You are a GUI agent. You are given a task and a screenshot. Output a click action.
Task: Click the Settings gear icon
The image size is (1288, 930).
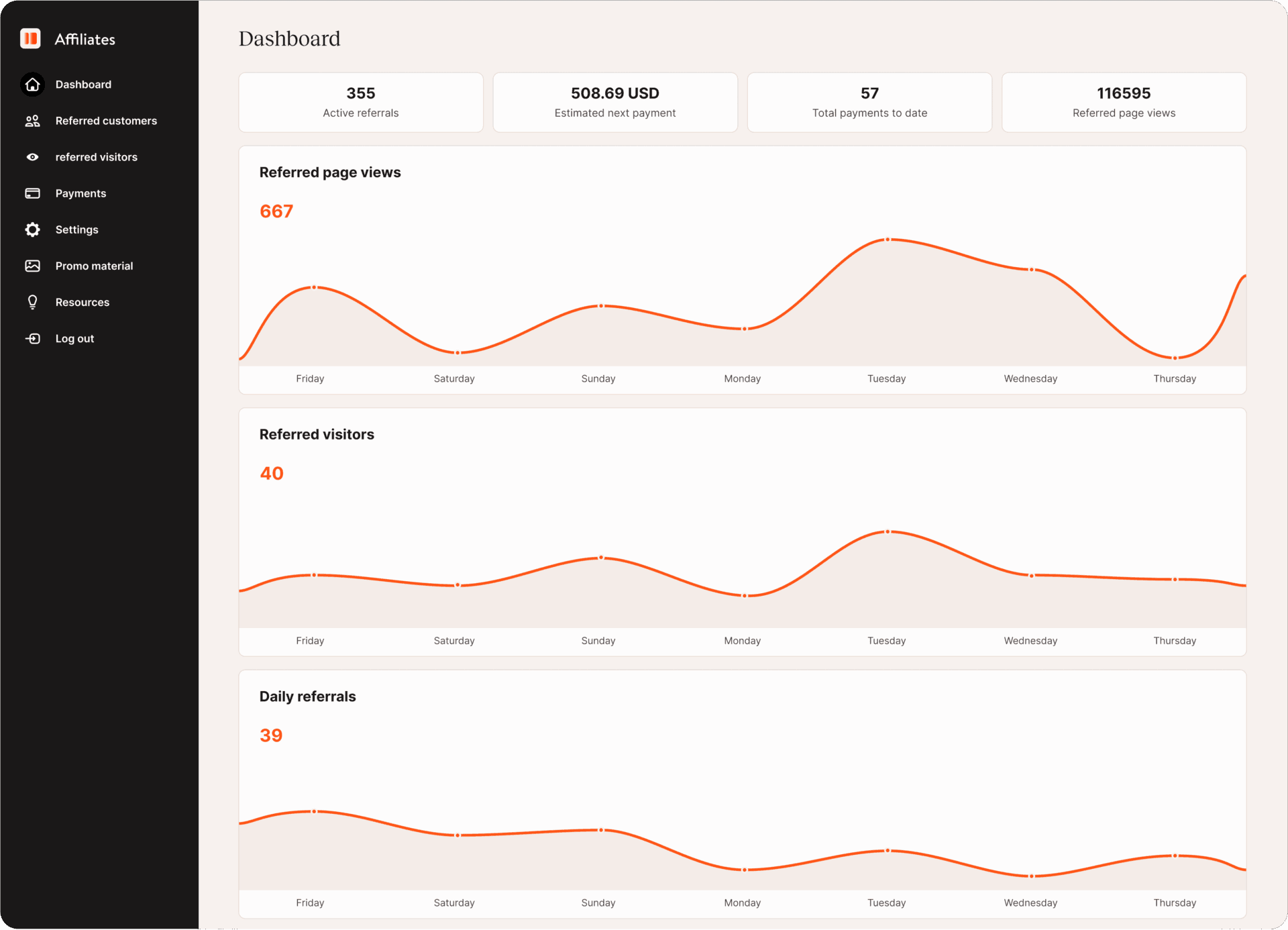(32, 229)
